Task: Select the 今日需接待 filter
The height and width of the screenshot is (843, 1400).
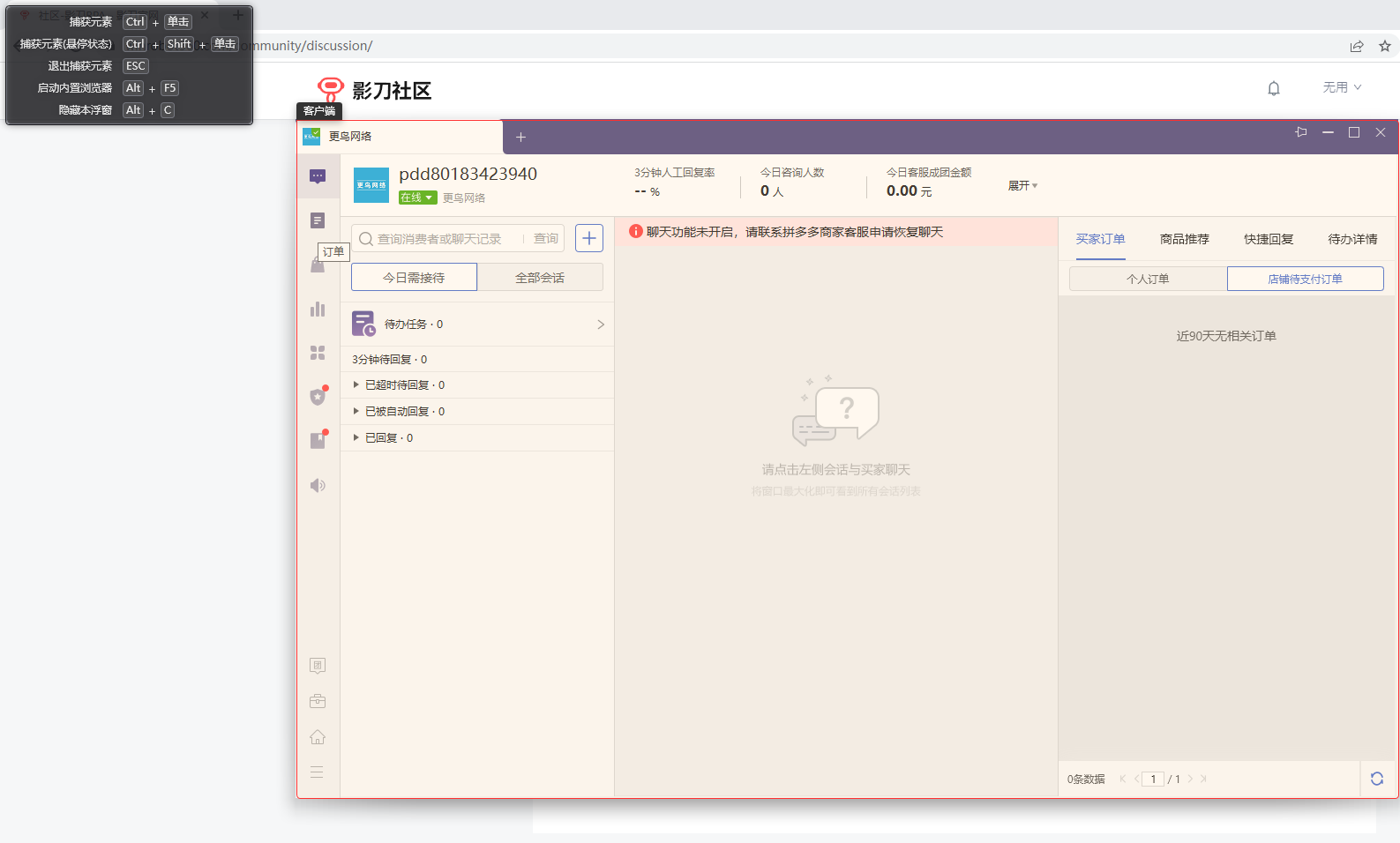Action: [x=414, y=278]
